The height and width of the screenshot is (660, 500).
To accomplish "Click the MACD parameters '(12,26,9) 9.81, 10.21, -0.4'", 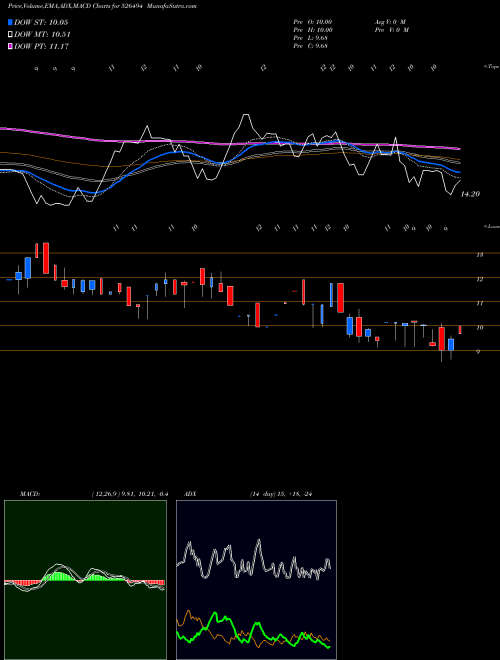I will pyautogui.click(x=130, y=494).
